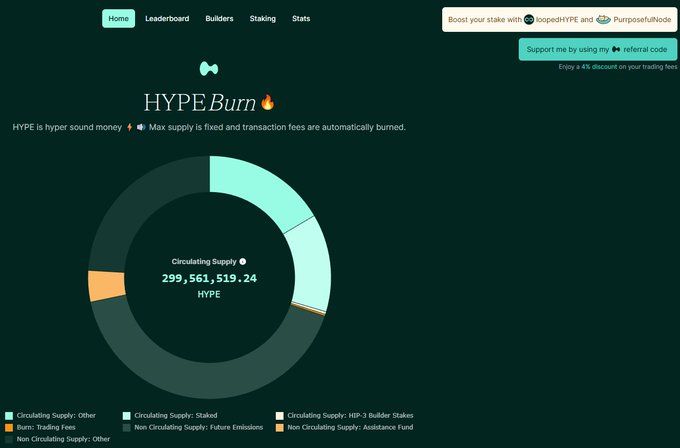Click the speaker emoji in the tagline
Viewport: 680px width, 448px height.
click(x=141, y=128)
